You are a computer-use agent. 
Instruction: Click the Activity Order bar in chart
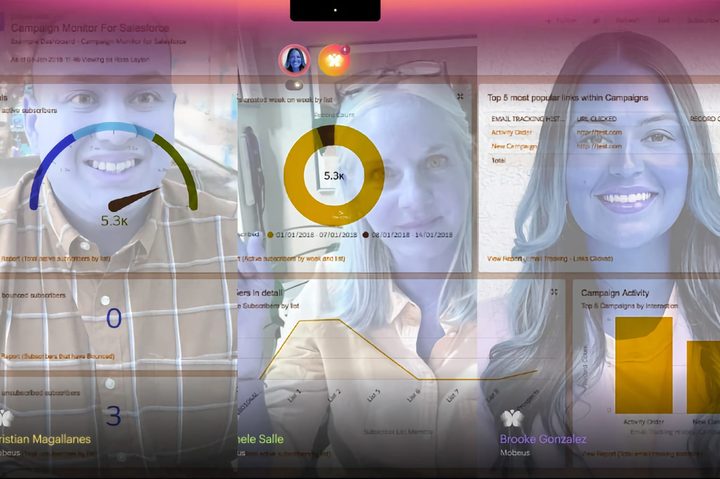644,365
